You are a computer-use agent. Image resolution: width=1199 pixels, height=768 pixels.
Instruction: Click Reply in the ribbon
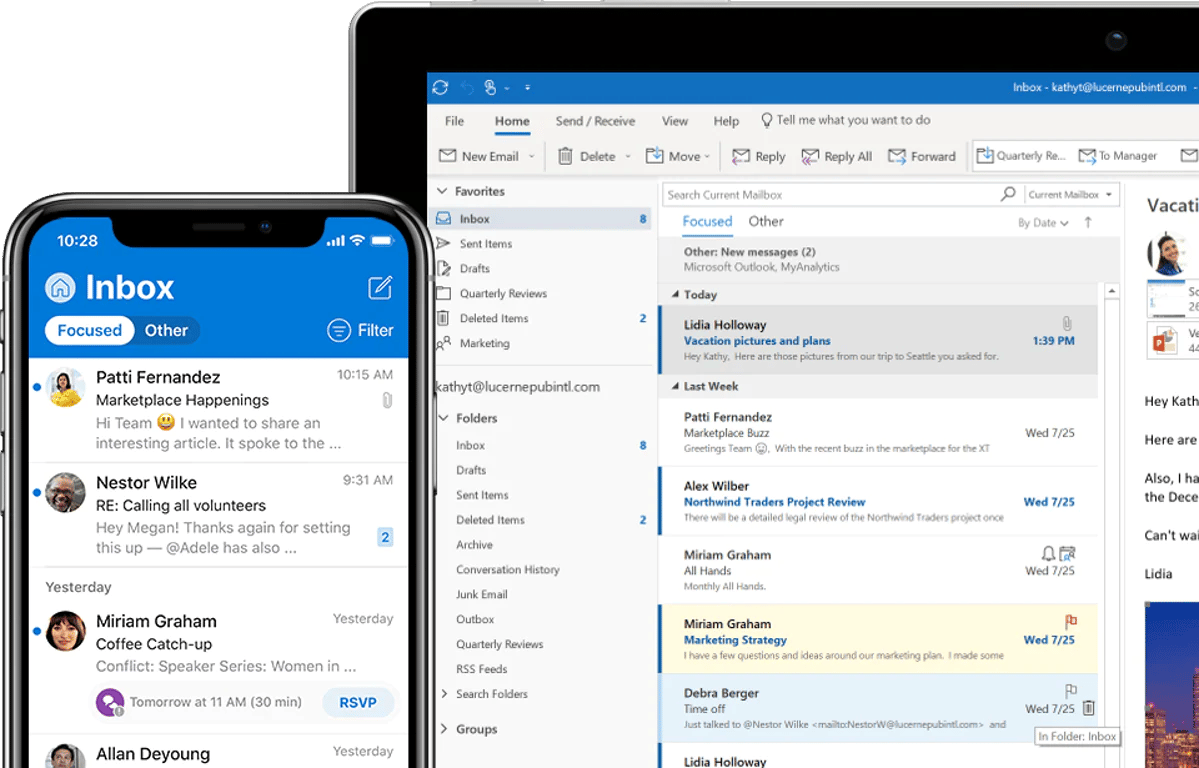[x=759, y=156]
